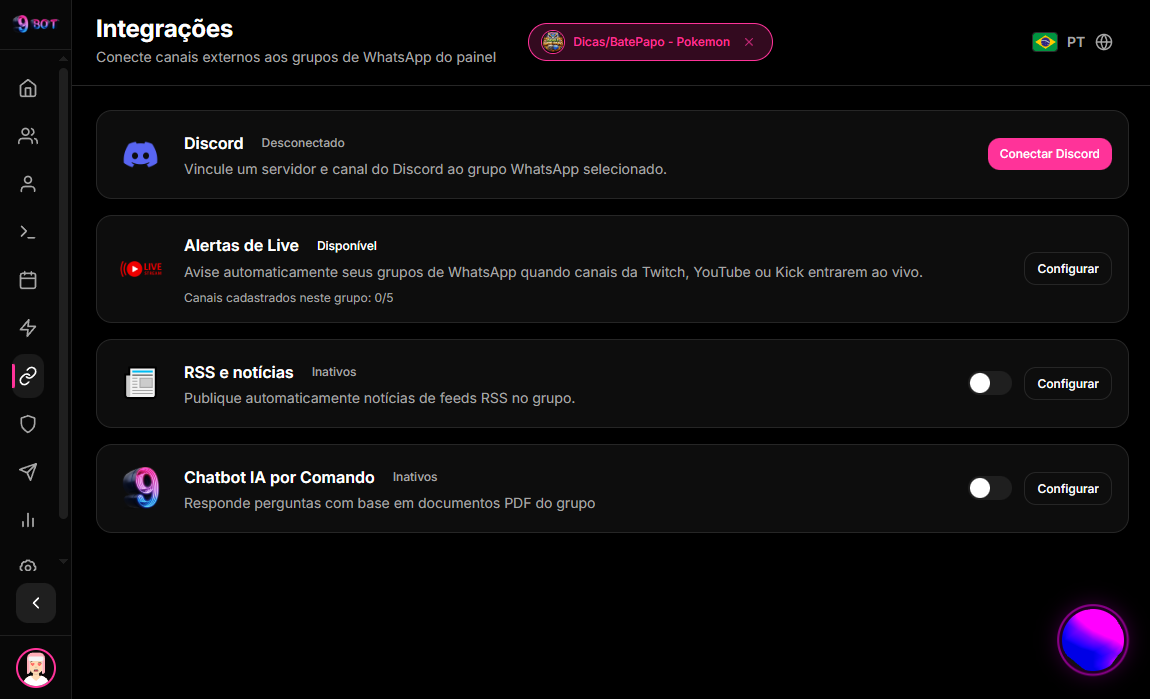Open the commands terminal sidebar icon
The height and width of the screenshot is (699, 1150).
coord(28,233)
